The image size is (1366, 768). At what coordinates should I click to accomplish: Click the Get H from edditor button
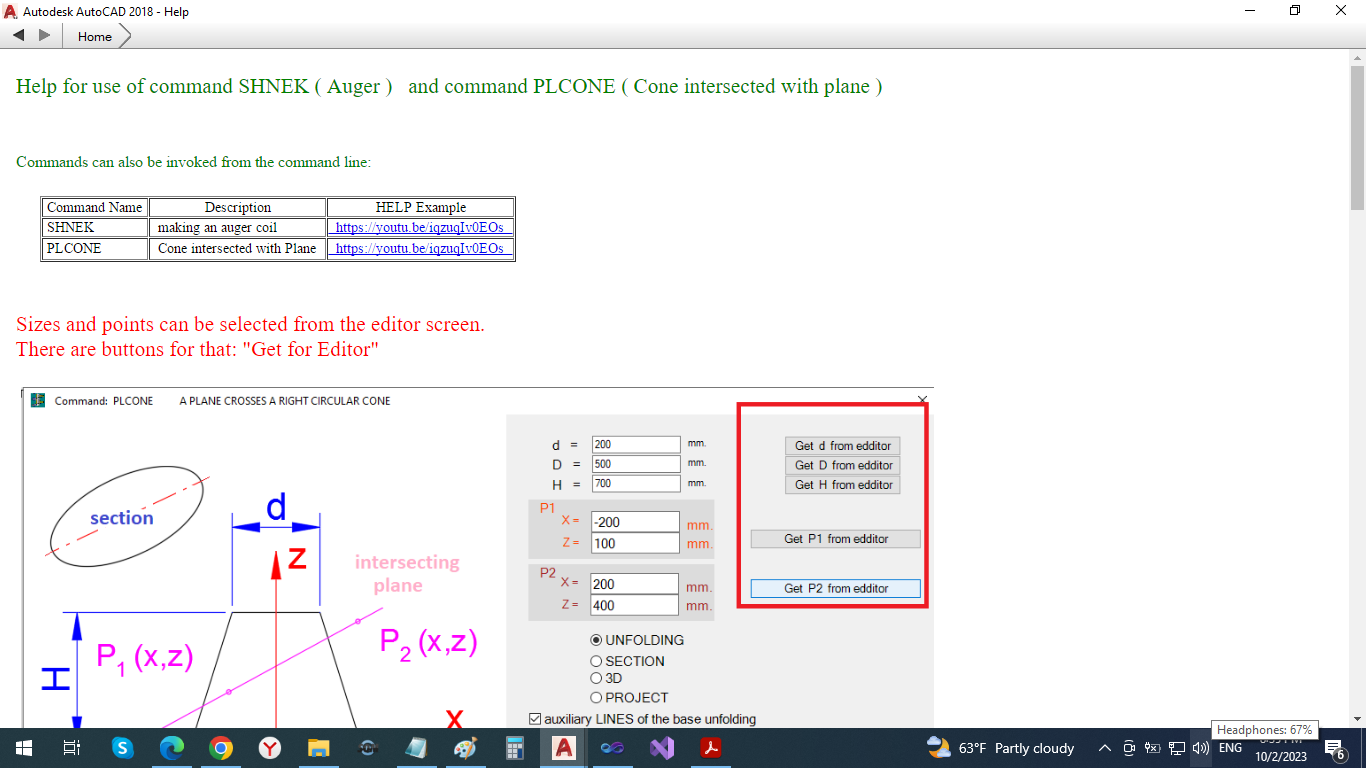click(x=844, y=485)
